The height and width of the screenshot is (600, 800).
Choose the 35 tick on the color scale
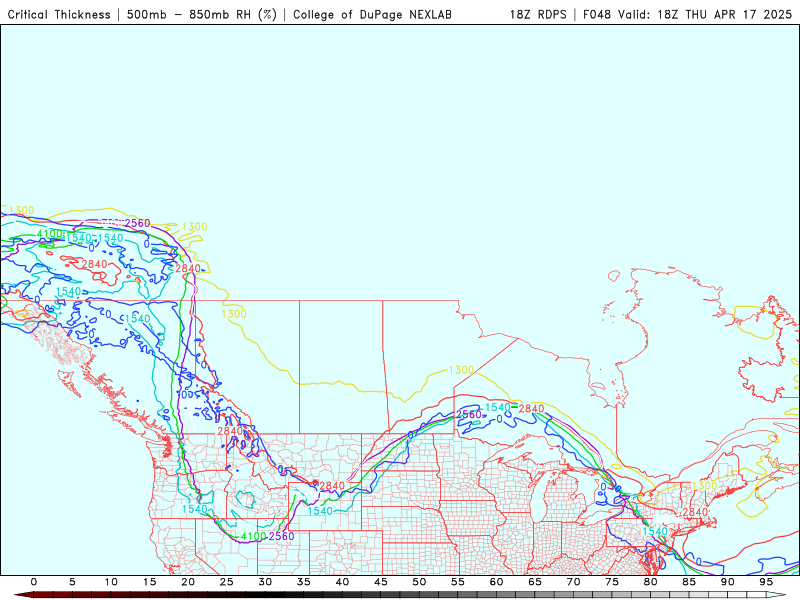coord(304,582)
